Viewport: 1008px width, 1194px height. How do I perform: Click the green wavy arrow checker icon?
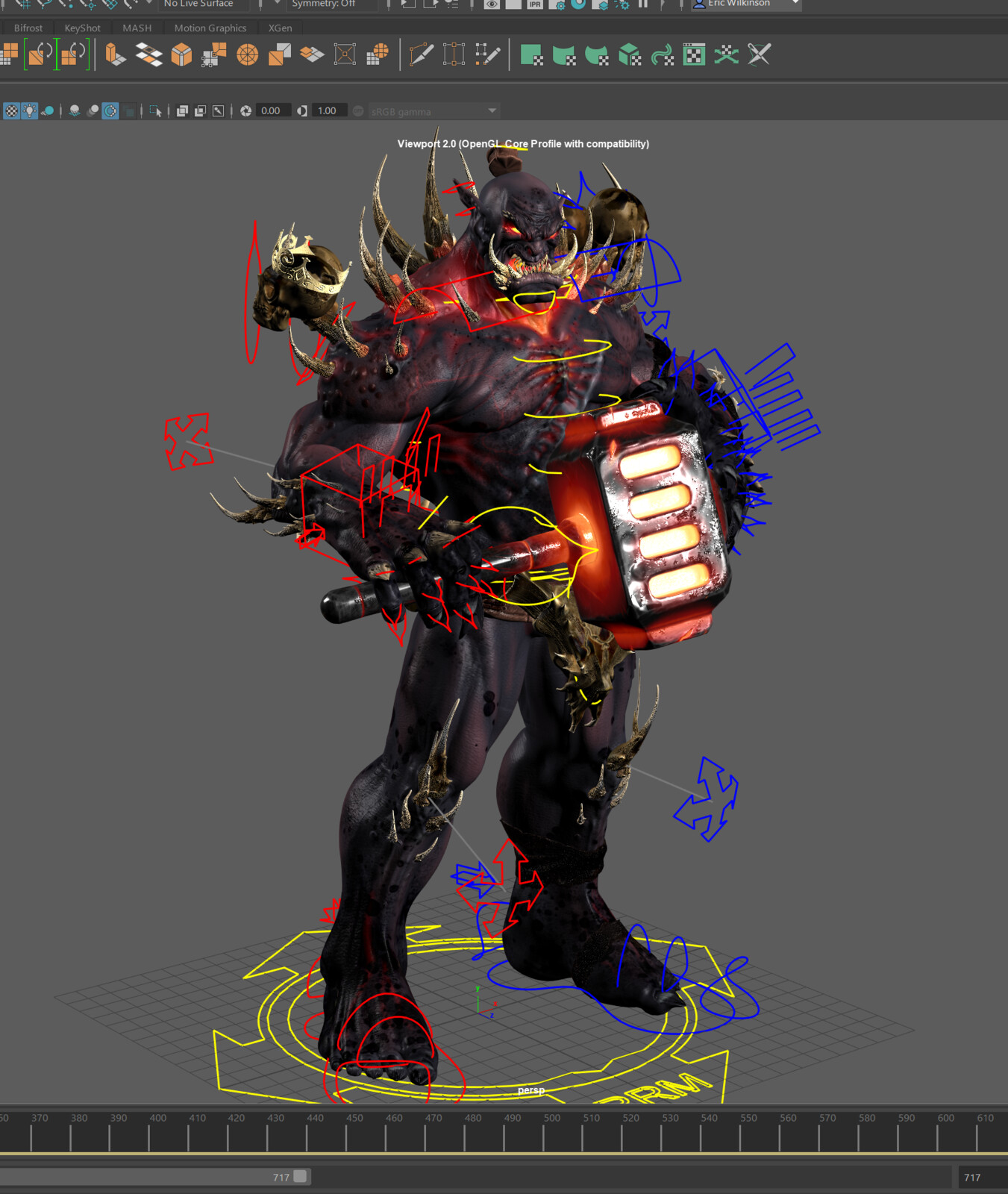pyautogui.click(x=662, y=54)
